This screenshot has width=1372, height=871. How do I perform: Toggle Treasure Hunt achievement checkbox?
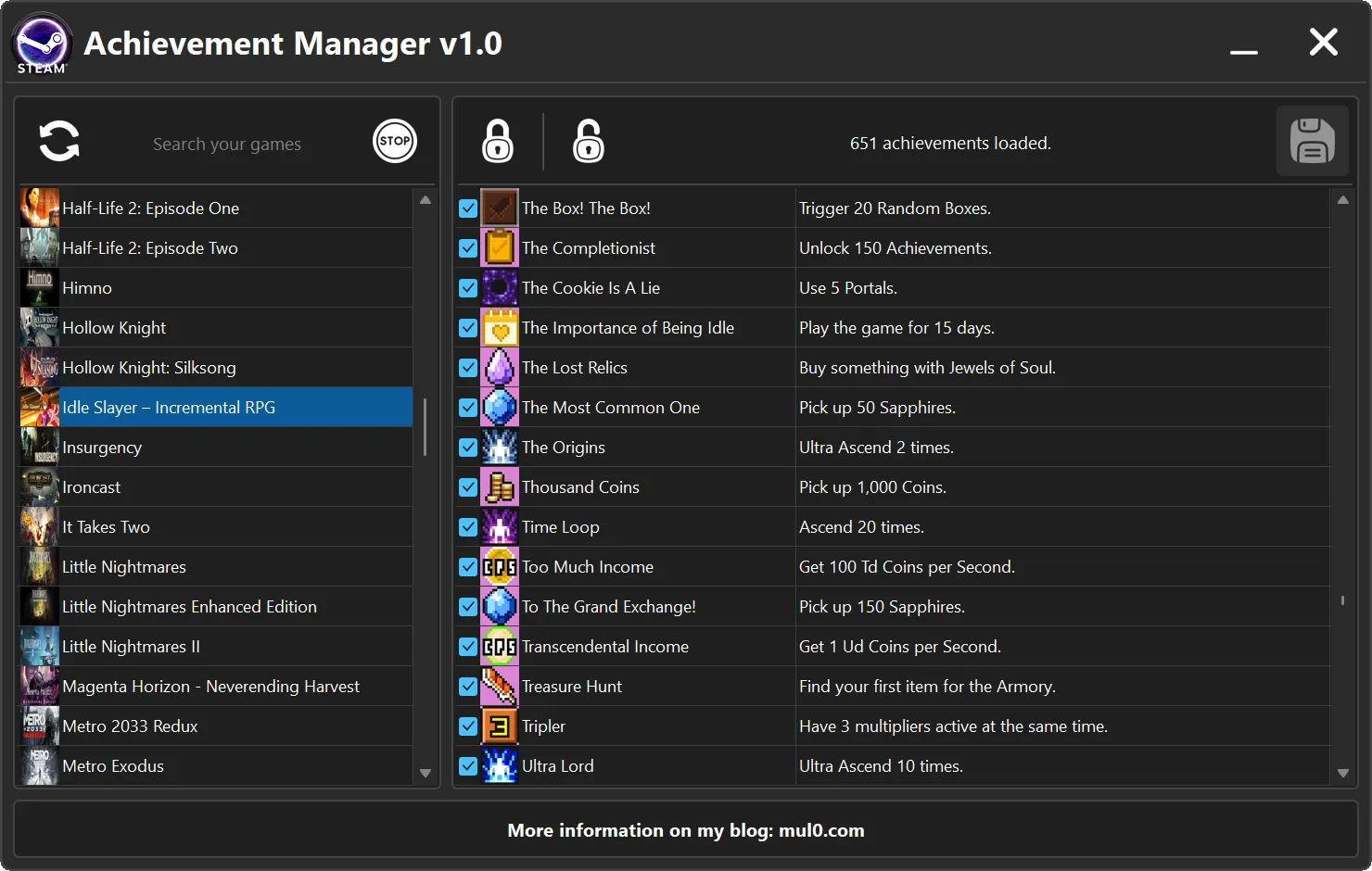pyautogui.click(x=468, y=687)
